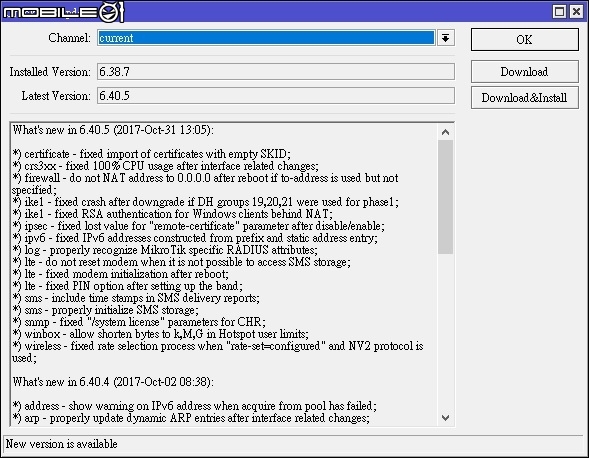Maximize the window using the title bar button

pos(559,11)
